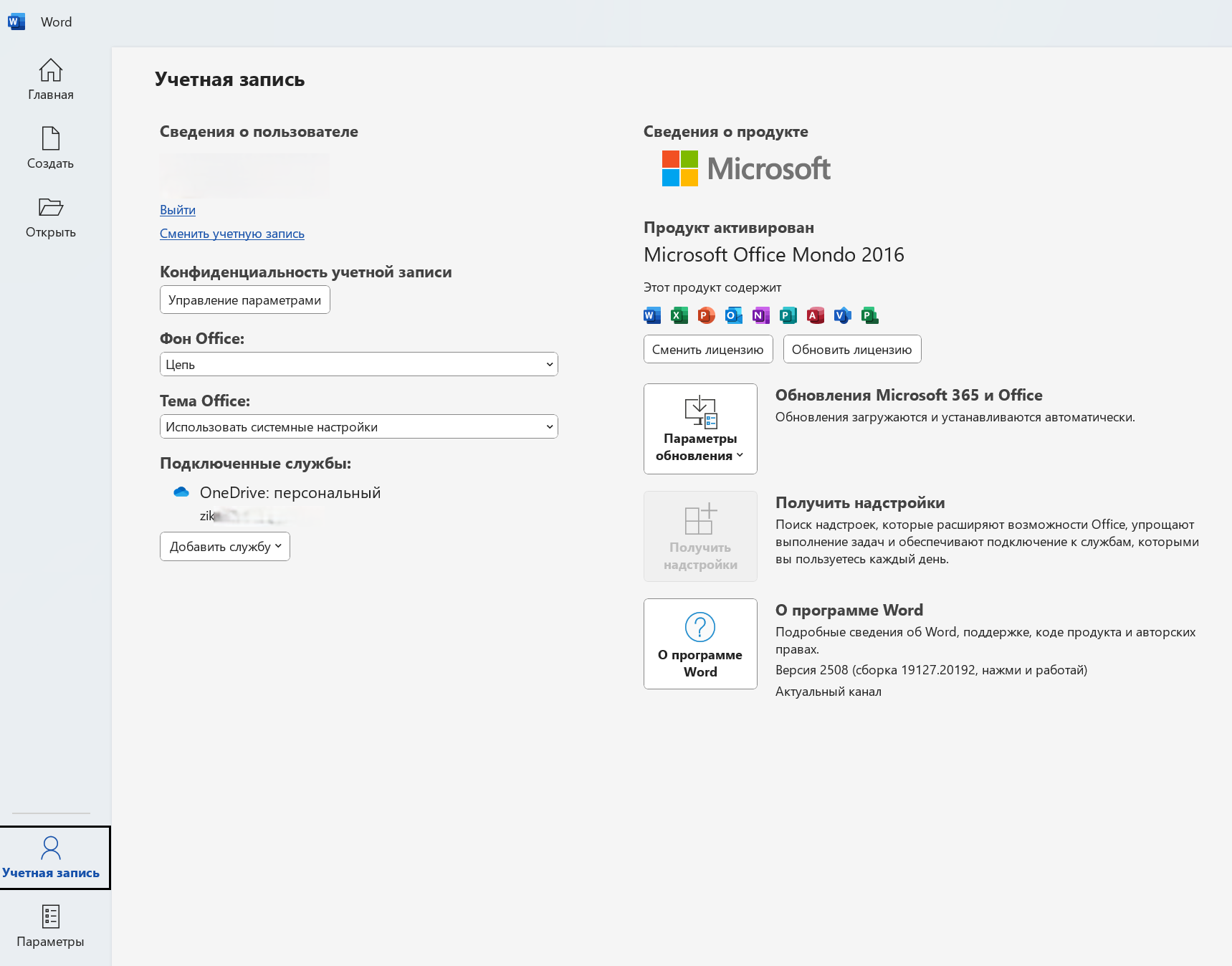Click the PowerPoint icon in product list
This screenshot has height=966, width=1232.
pos(706,315)
